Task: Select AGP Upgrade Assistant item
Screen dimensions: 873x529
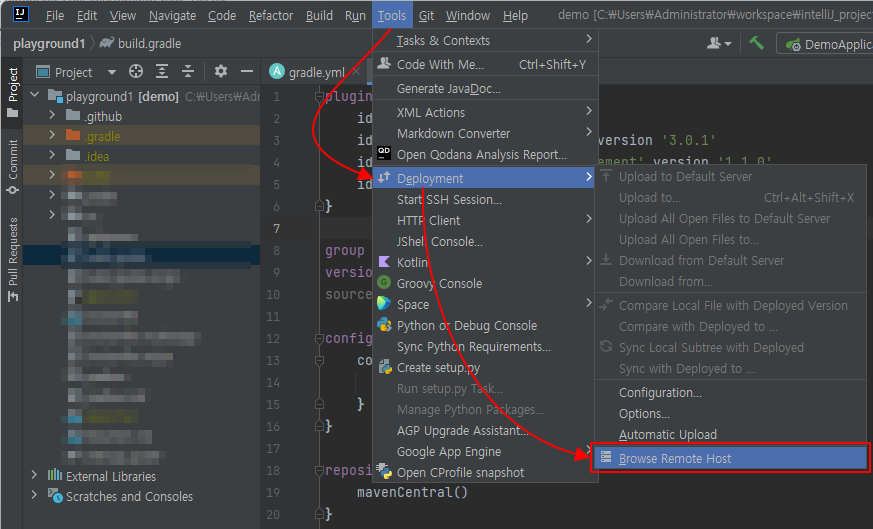Action: coord(485,431)
